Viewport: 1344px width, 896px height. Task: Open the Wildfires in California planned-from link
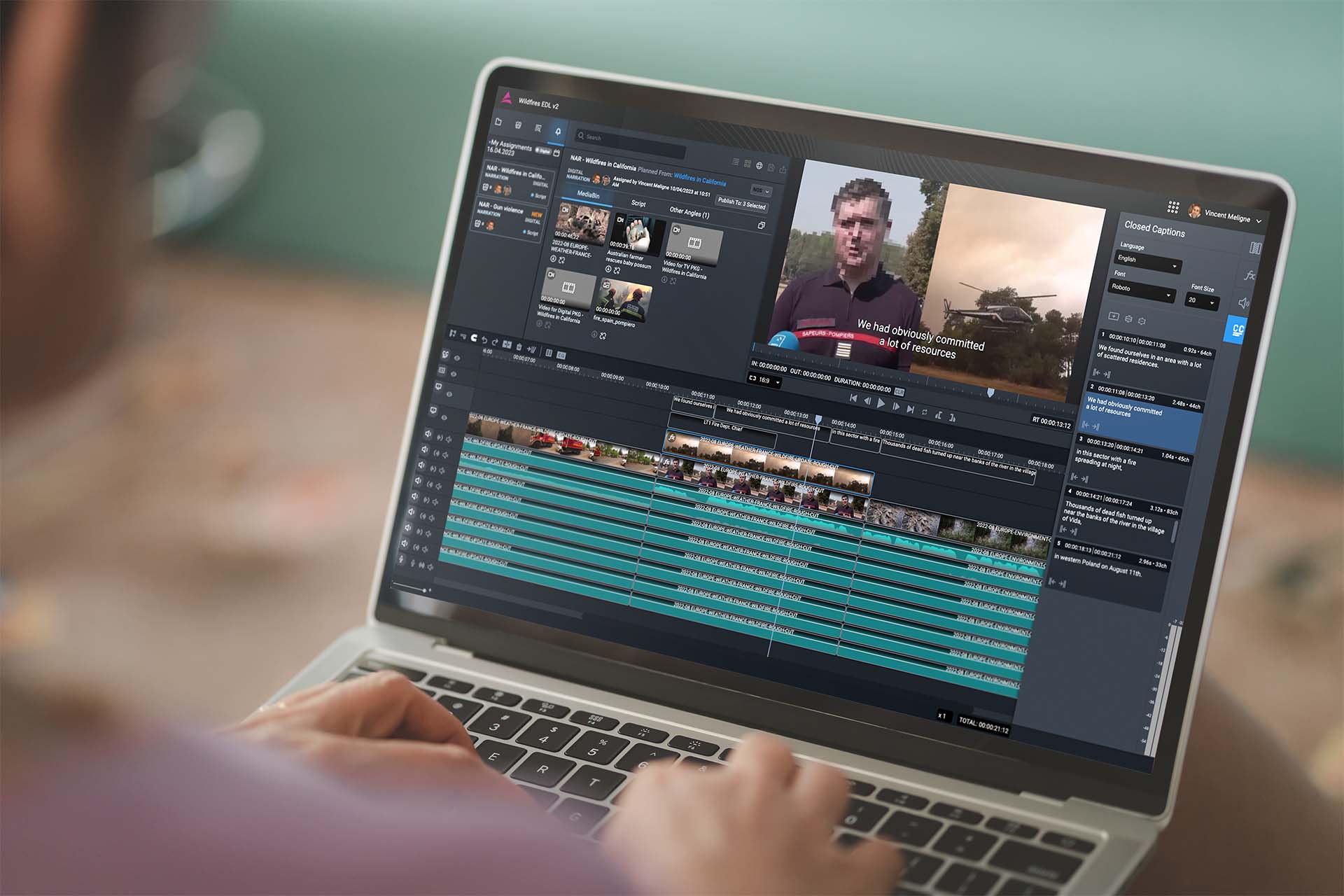[x=699, y=181]
